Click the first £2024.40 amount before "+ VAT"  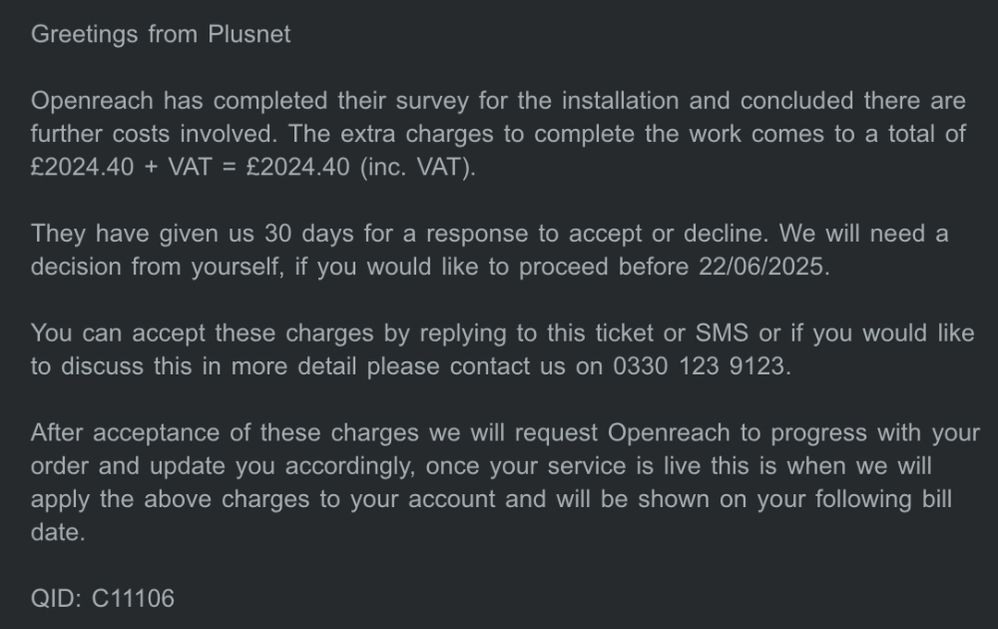point(82,168)
